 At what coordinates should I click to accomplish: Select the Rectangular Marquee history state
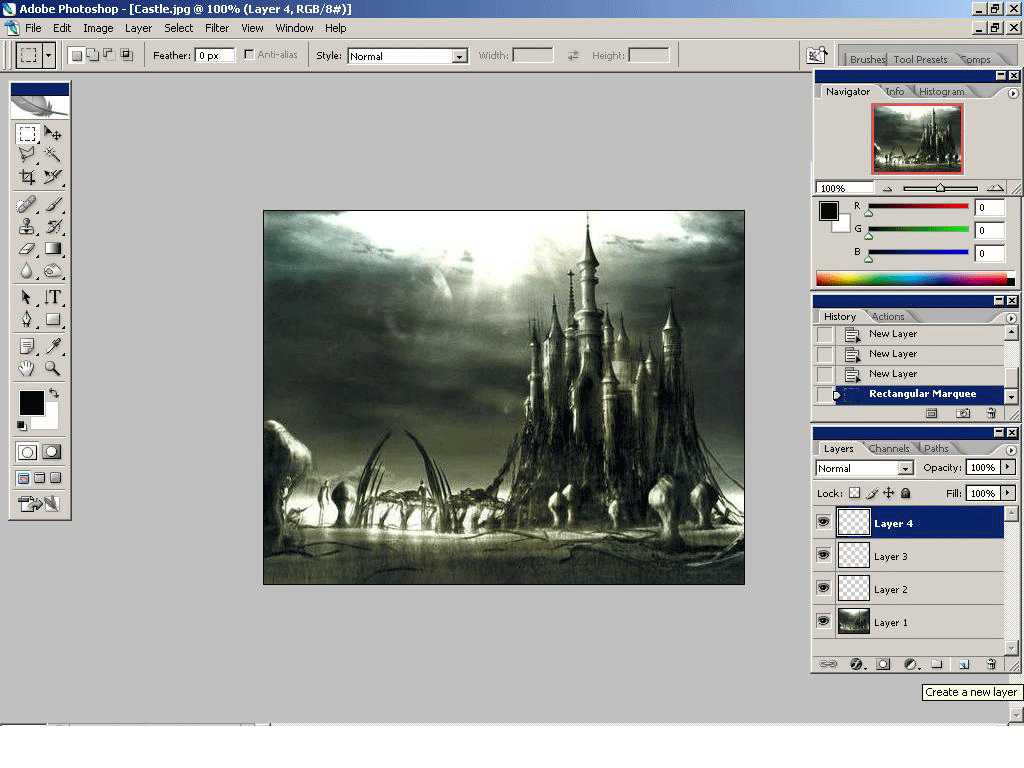tap(920, 394)
